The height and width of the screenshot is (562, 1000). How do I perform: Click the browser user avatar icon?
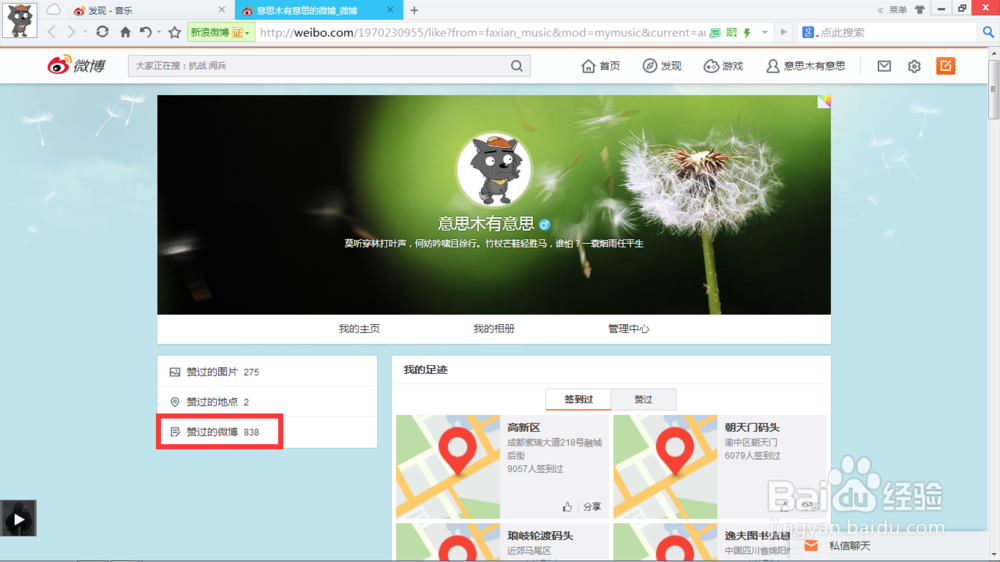coord(19,19)
